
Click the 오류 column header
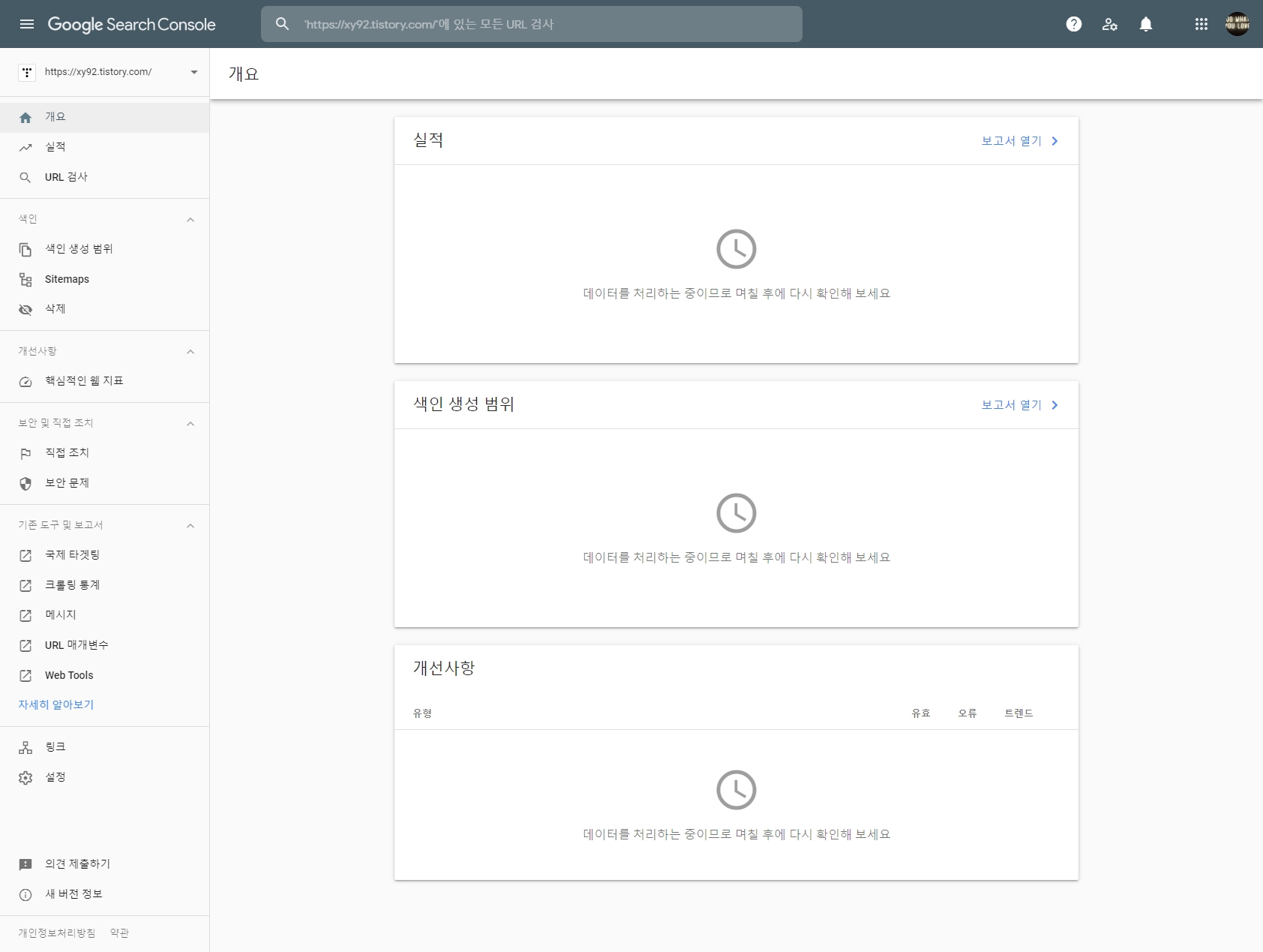[967, 713]
